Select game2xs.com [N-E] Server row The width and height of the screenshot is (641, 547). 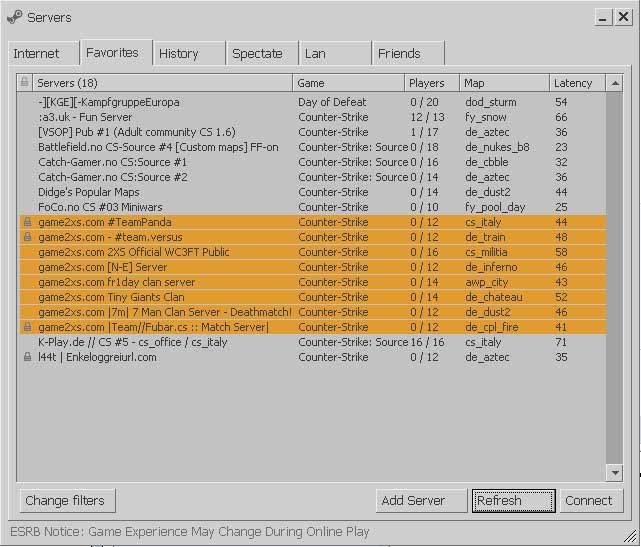coord(313,267)
